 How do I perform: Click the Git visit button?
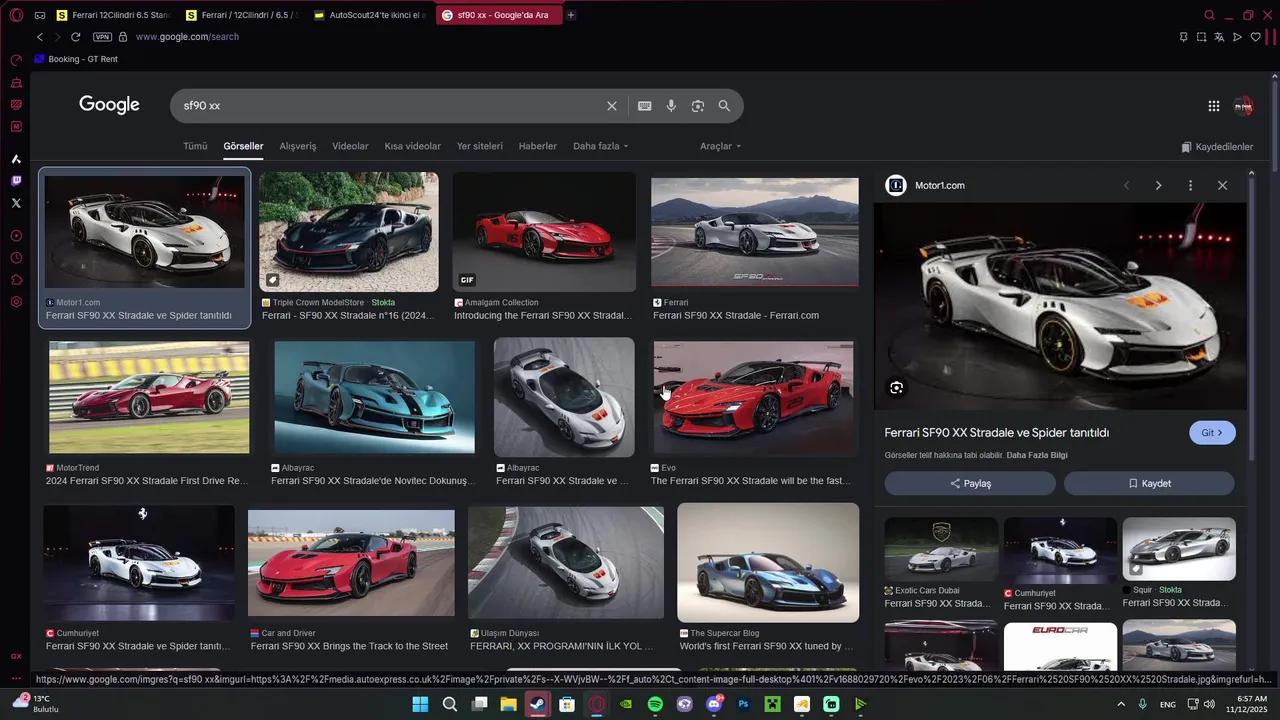[1212, 433]
